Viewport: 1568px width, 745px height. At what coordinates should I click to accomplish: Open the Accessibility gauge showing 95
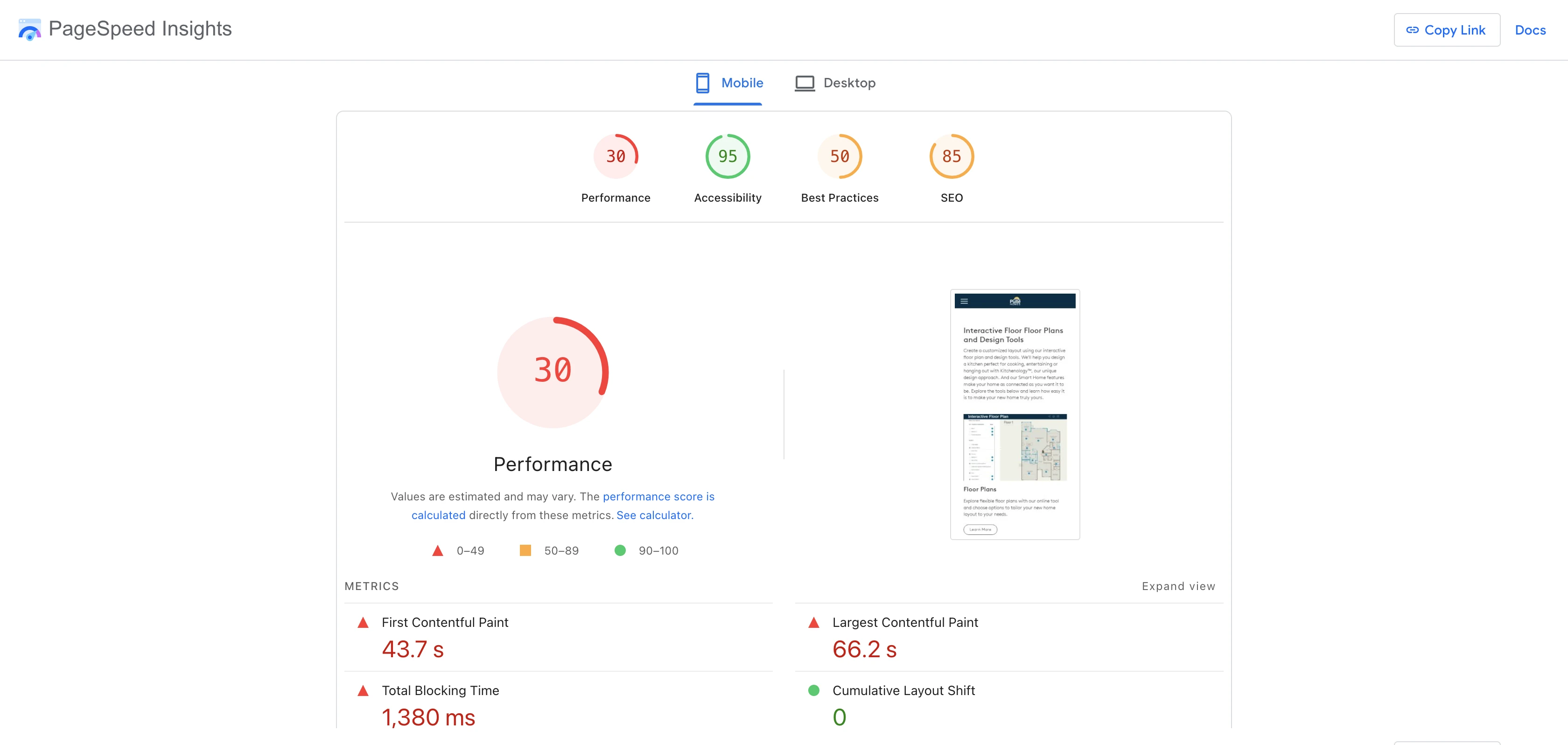(727, 156)
